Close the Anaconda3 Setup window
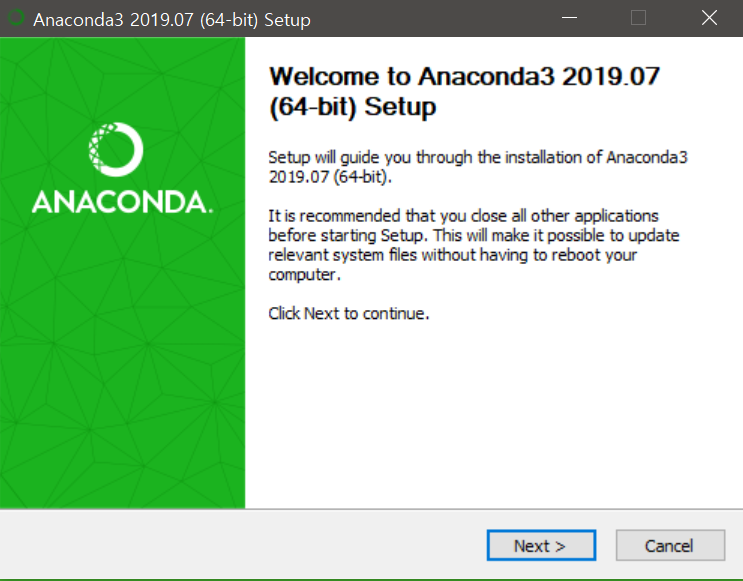 coord(709,19)
